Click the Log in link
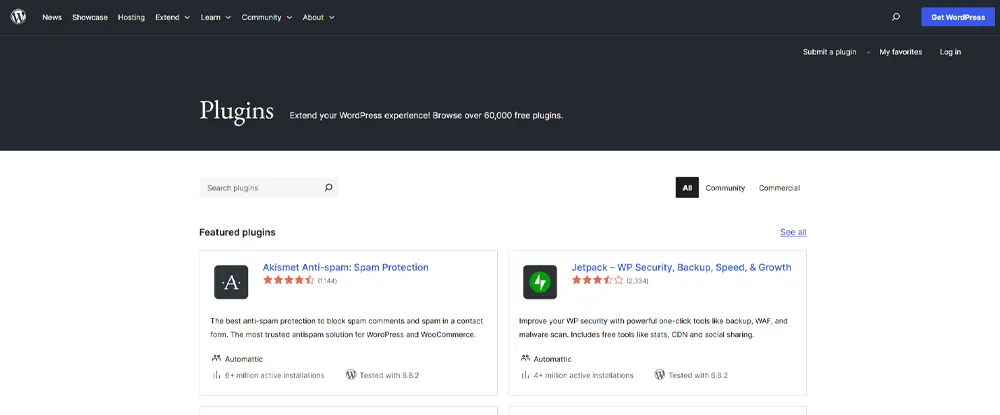Viewport: 1000px width, 415px height. 950,52
